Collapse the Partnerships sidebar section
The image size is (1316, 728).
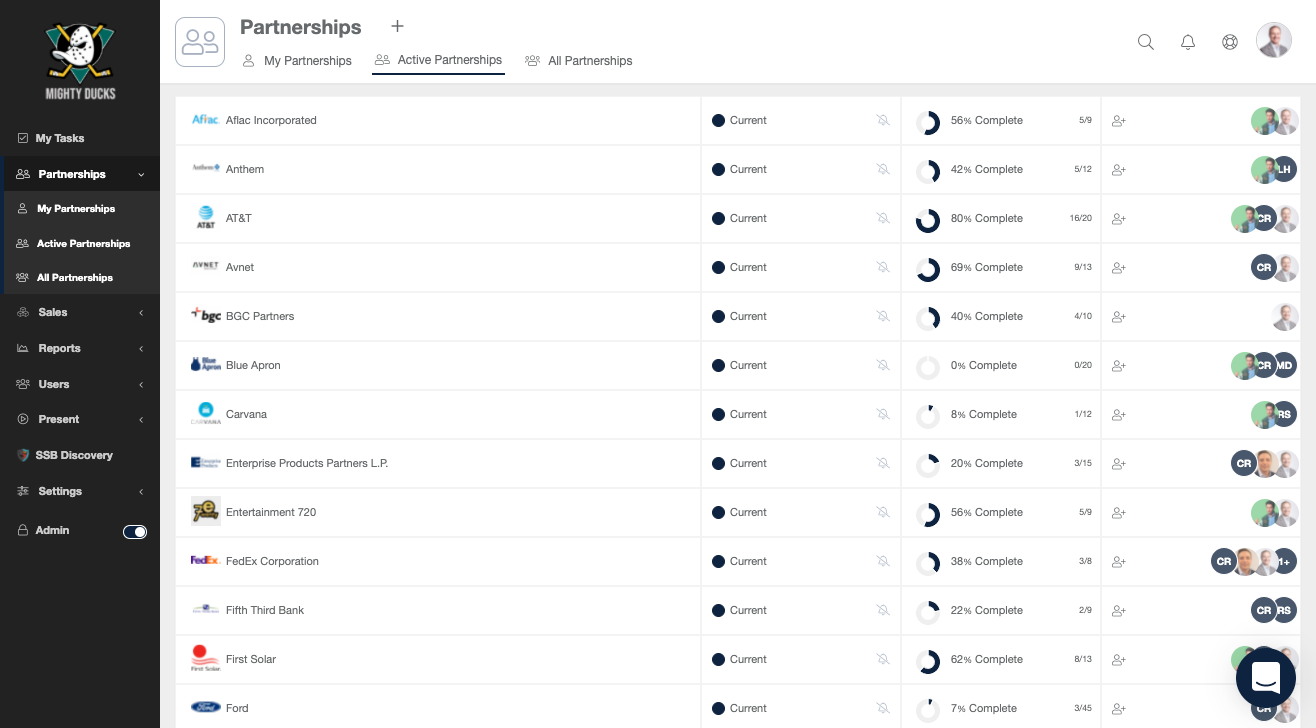(141, 174)
